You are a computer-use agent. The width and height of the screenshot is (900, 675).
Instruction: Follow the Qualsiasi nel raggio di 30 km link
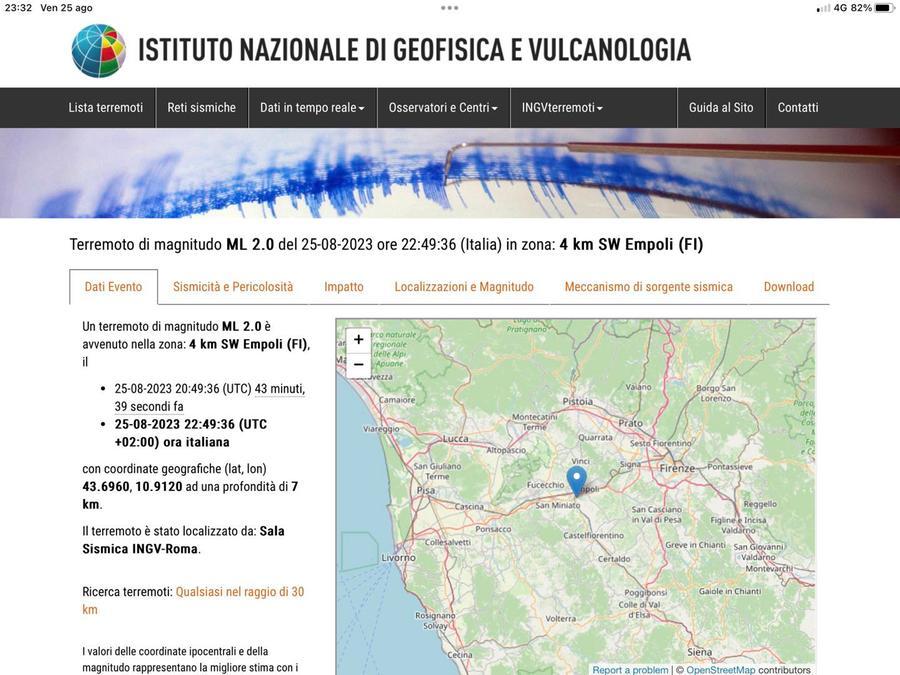tap(193, 600)
